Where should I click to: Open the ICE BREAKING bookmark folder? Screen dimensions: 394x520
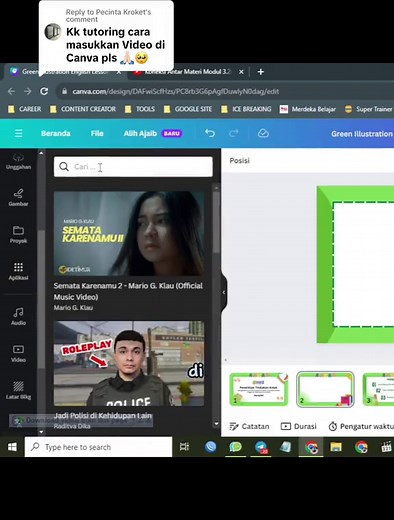[246, 109]
